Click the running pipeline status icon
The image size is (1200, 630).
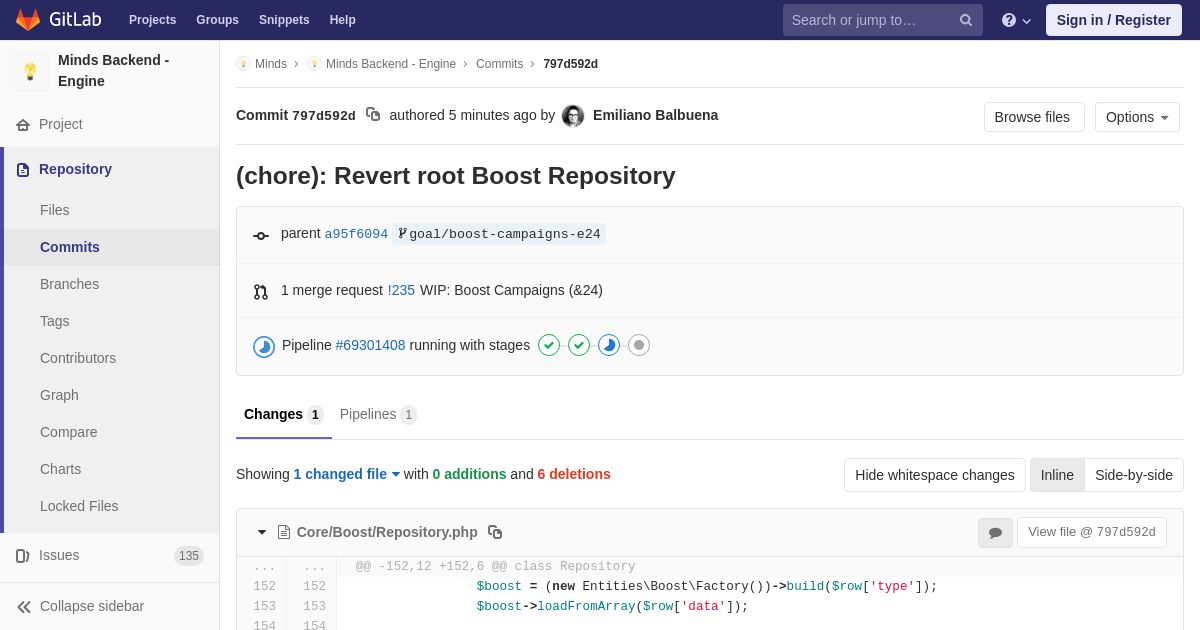[264, 347]
